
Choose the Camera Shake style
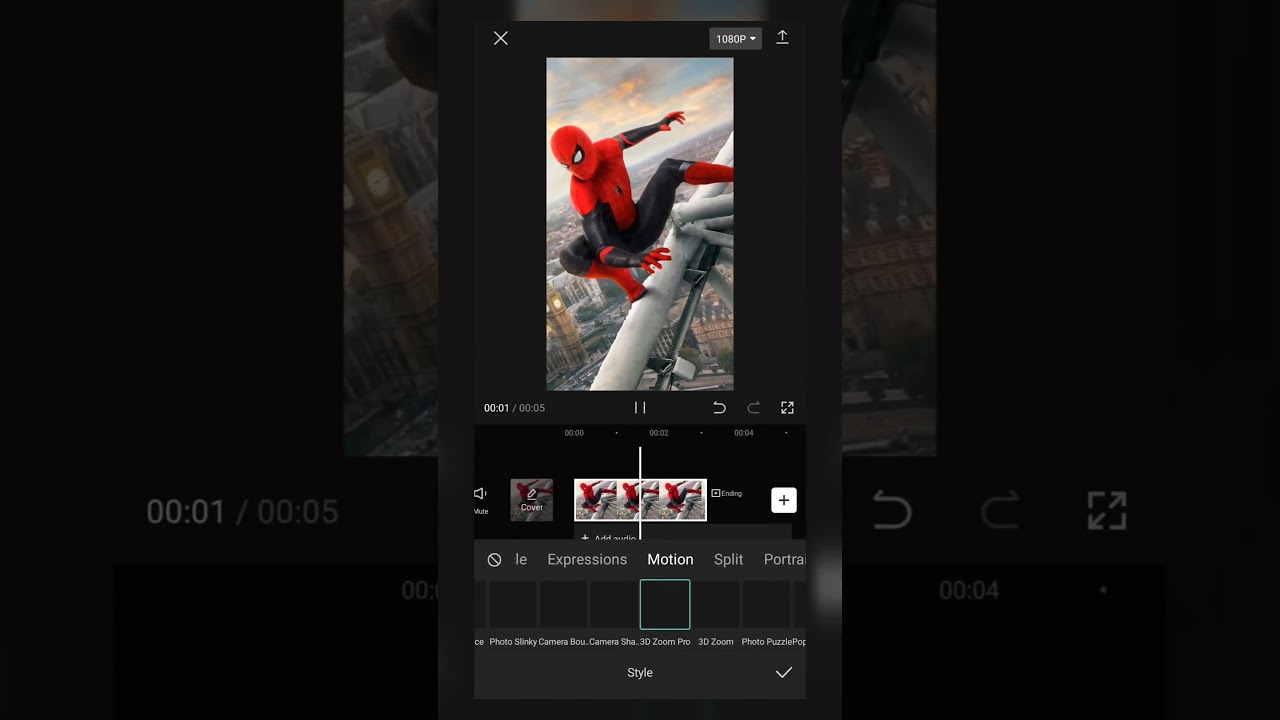pyautogui.click(x=614, y=612)
